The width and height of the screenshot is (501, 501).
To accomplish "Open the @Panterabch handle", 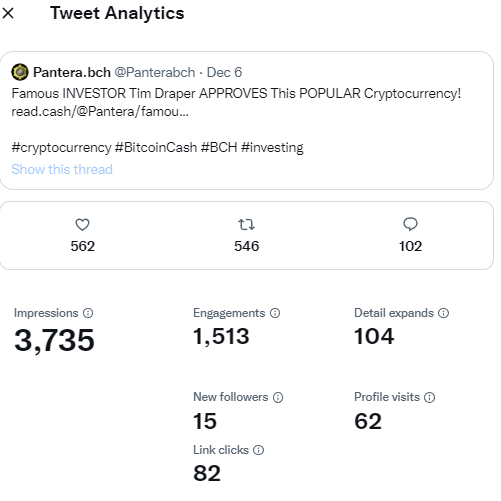I will pyautogui.click(x=155, y=72).
